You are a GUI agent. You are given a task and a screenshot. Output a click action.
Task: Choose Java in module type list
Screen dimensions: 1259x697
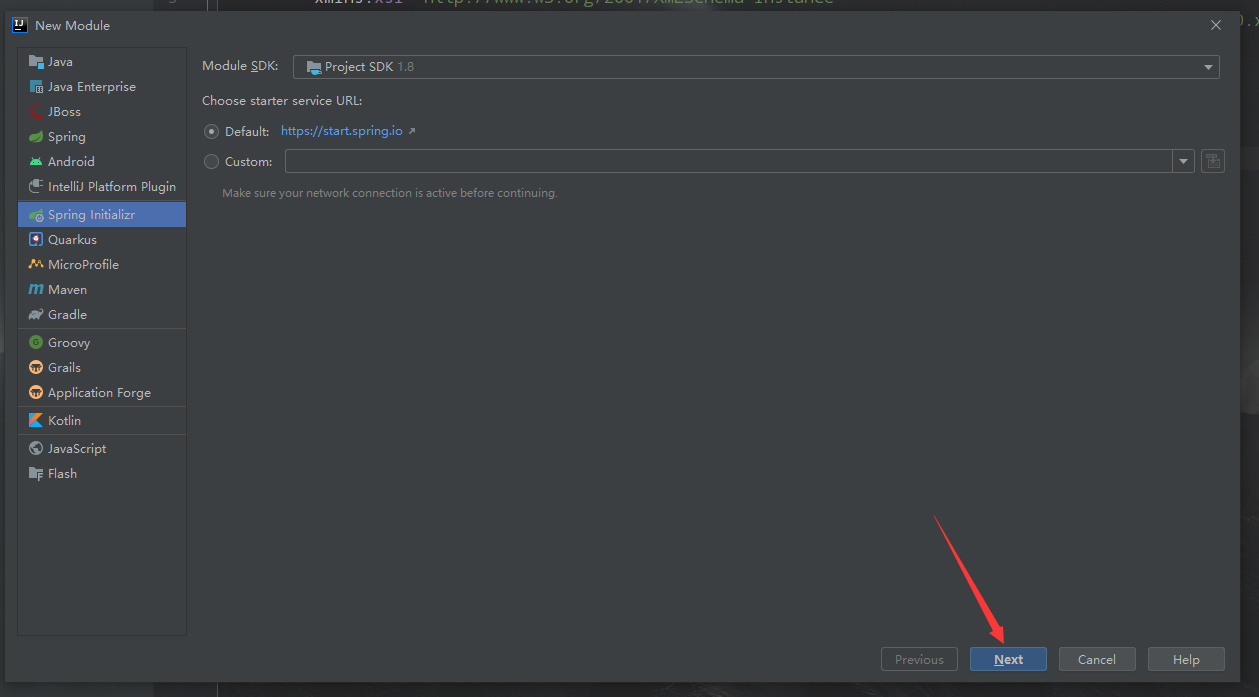click(102, 62)
